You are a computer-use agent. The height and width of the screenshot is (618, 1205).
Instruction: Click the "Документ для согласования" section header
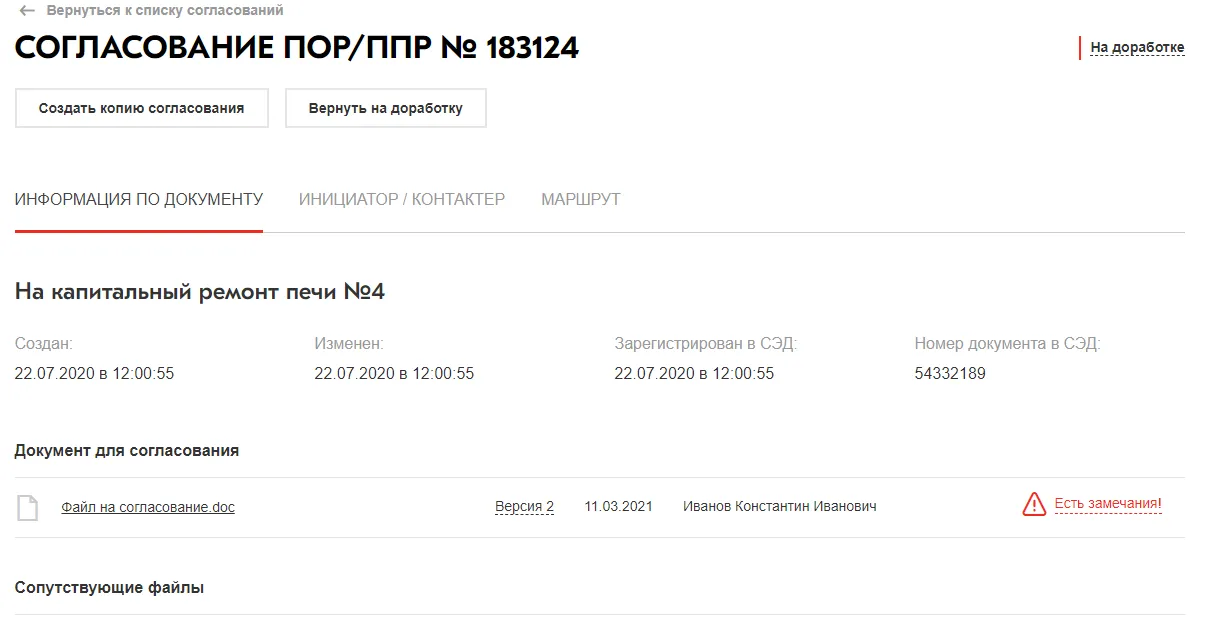127,450
